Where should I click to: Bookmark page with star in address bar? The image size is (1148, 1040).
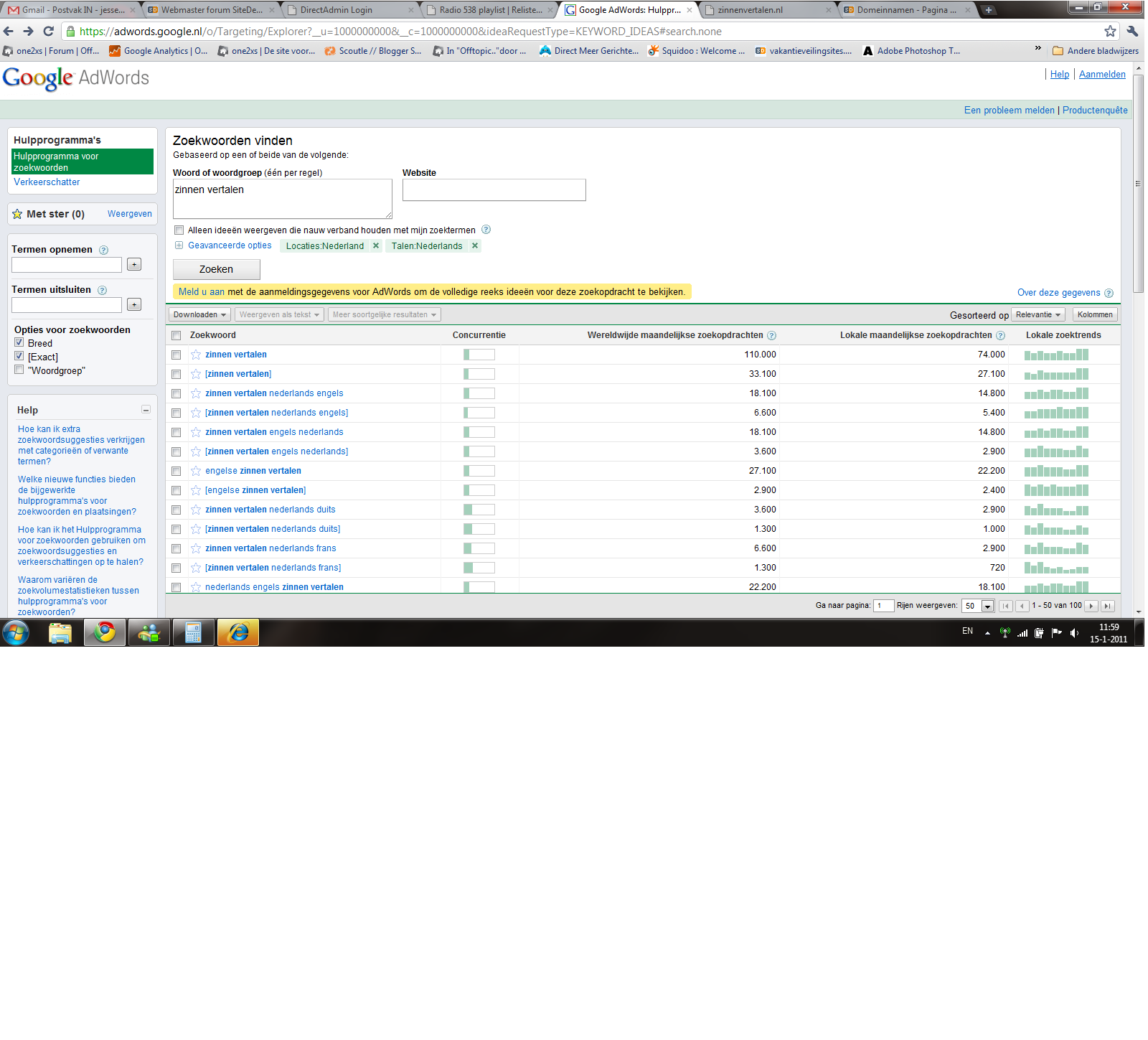(1110, 31)
